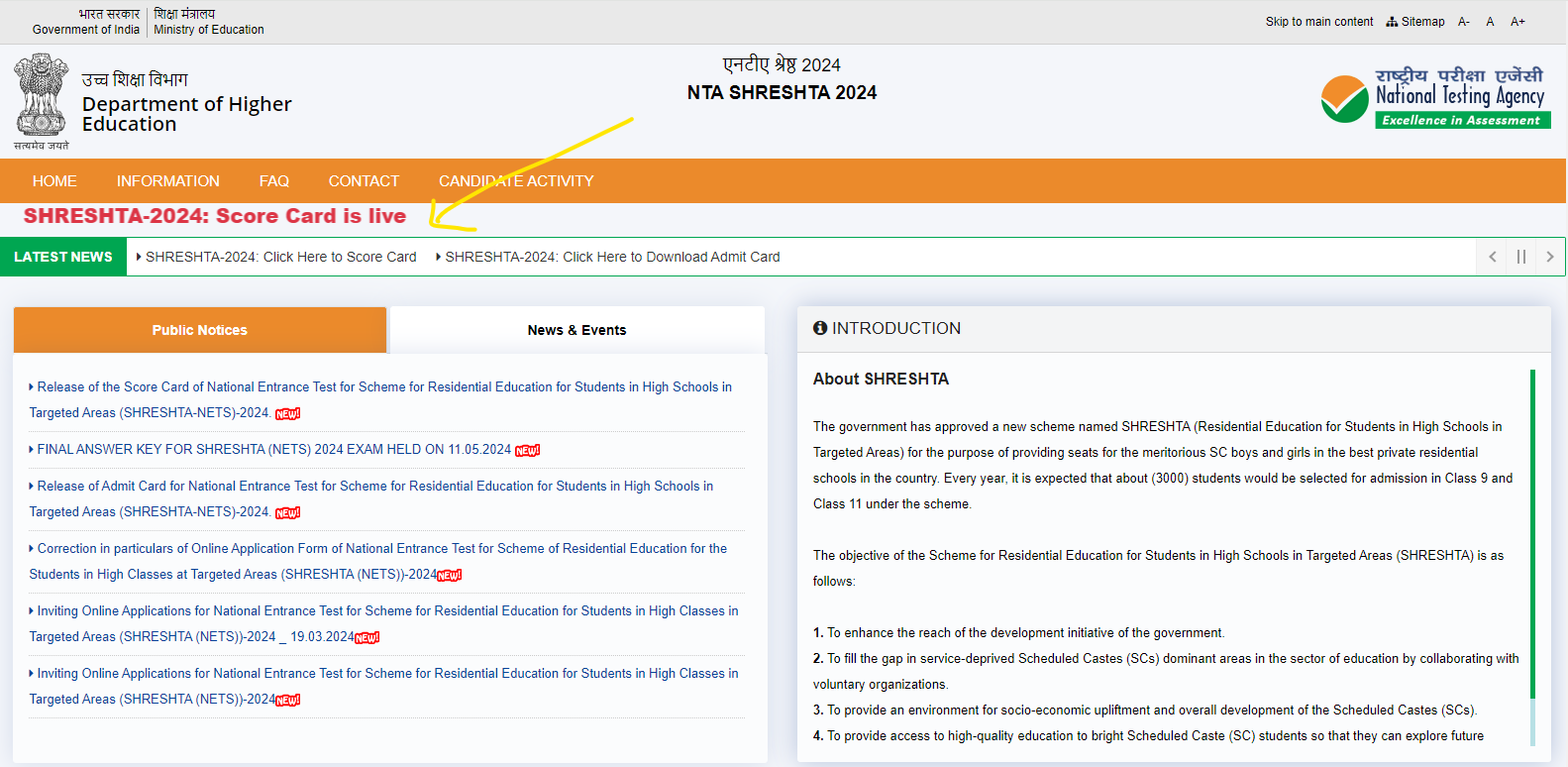Go to next news ticker item
Viewport: 1568px width, 767px height.
(1550, 257)
